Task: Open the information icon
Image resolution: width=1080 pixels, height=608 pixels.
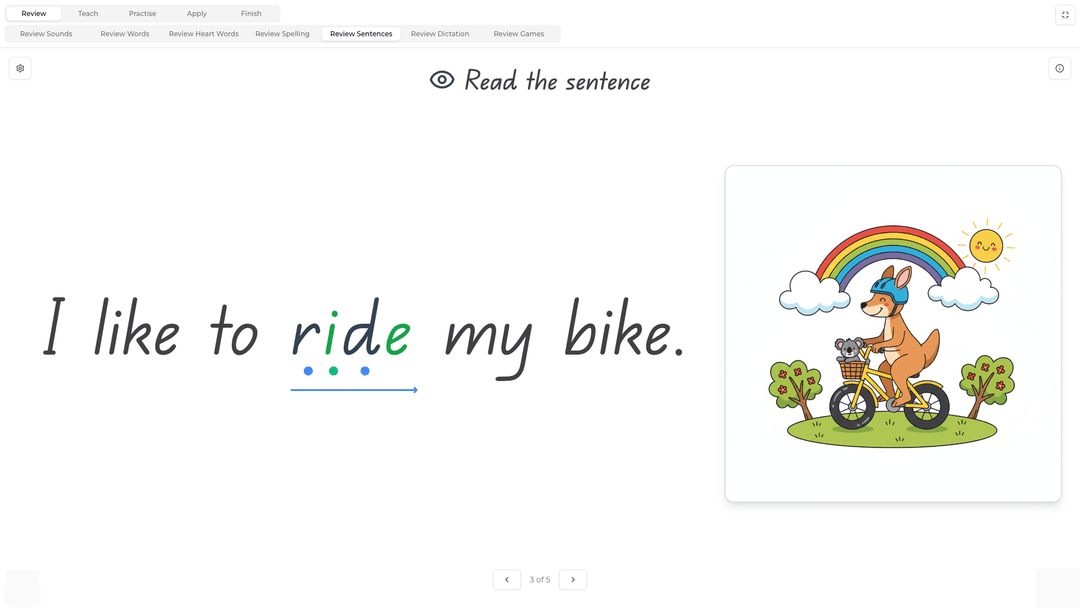Action: [x=1060, y=67]
